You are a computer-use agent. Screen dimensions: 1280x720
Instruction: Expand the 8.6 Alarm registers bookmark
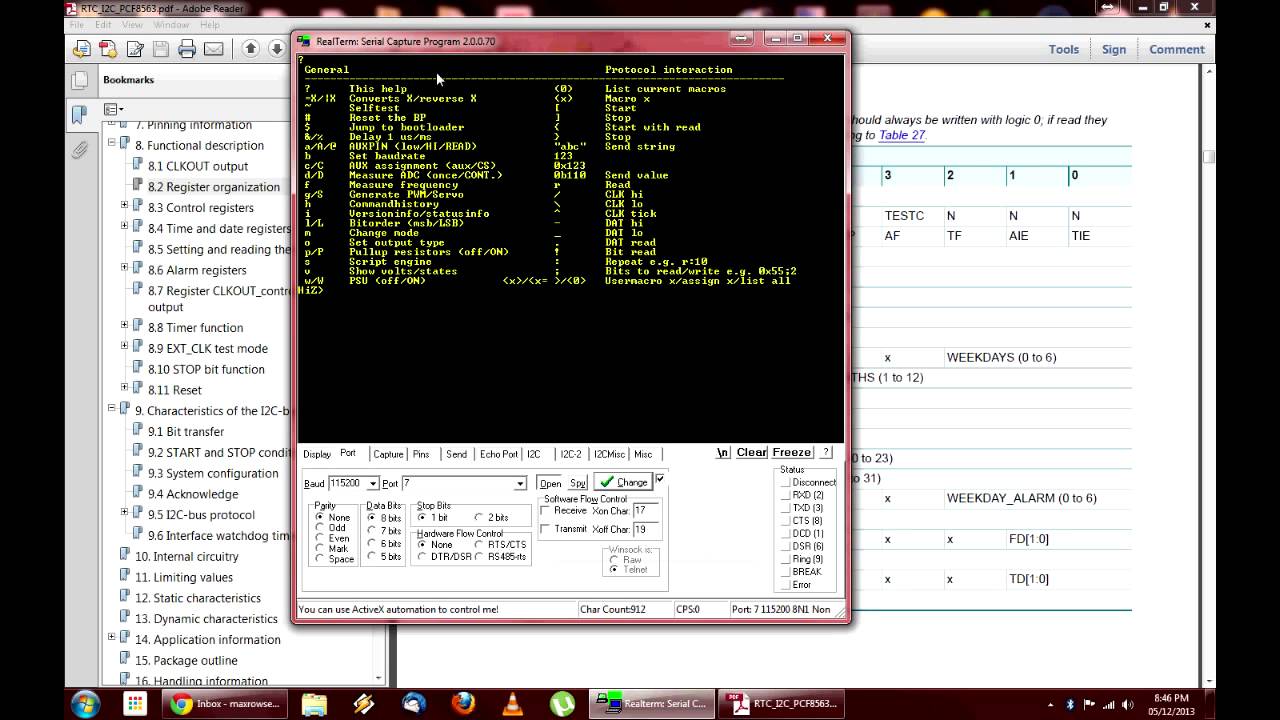125,268
